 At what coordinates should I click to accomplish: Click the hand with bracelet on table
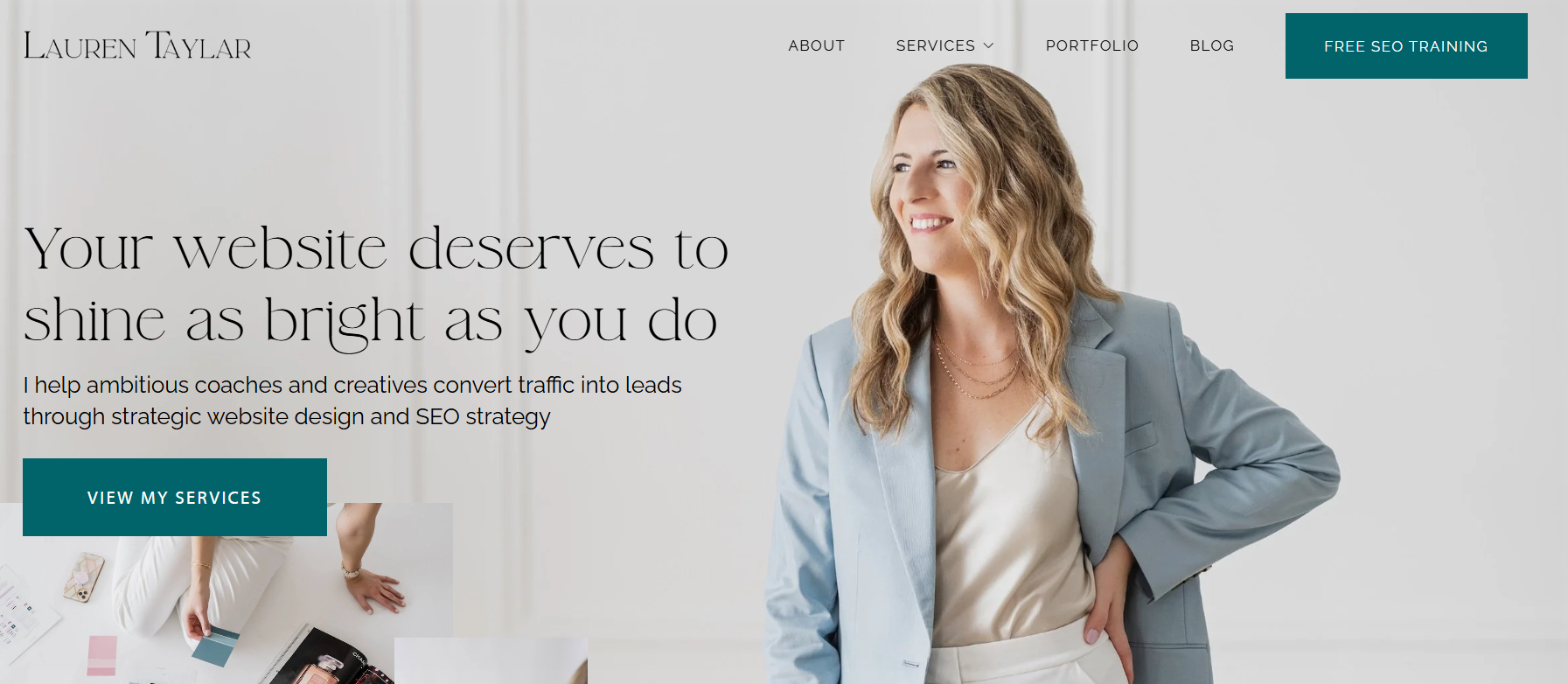(372, 586)
